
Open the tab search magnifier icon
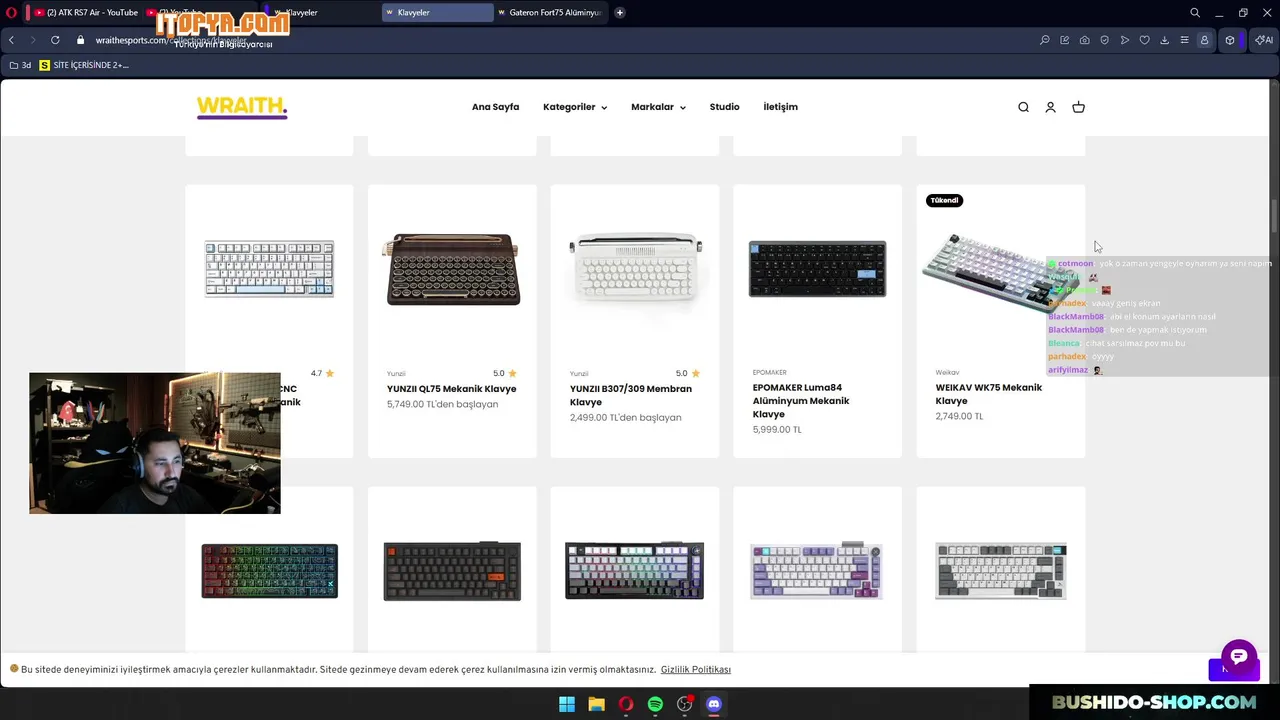1195,13
